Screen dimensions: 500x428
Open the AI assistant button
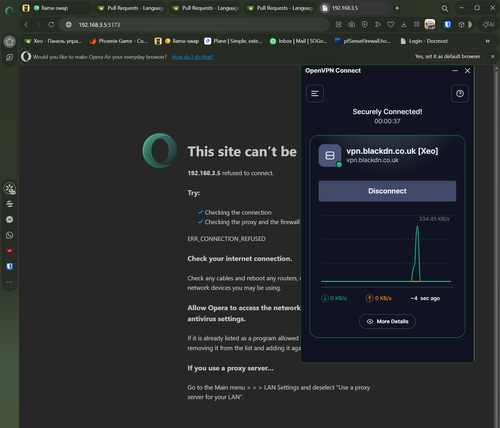(x=488, y=24)
